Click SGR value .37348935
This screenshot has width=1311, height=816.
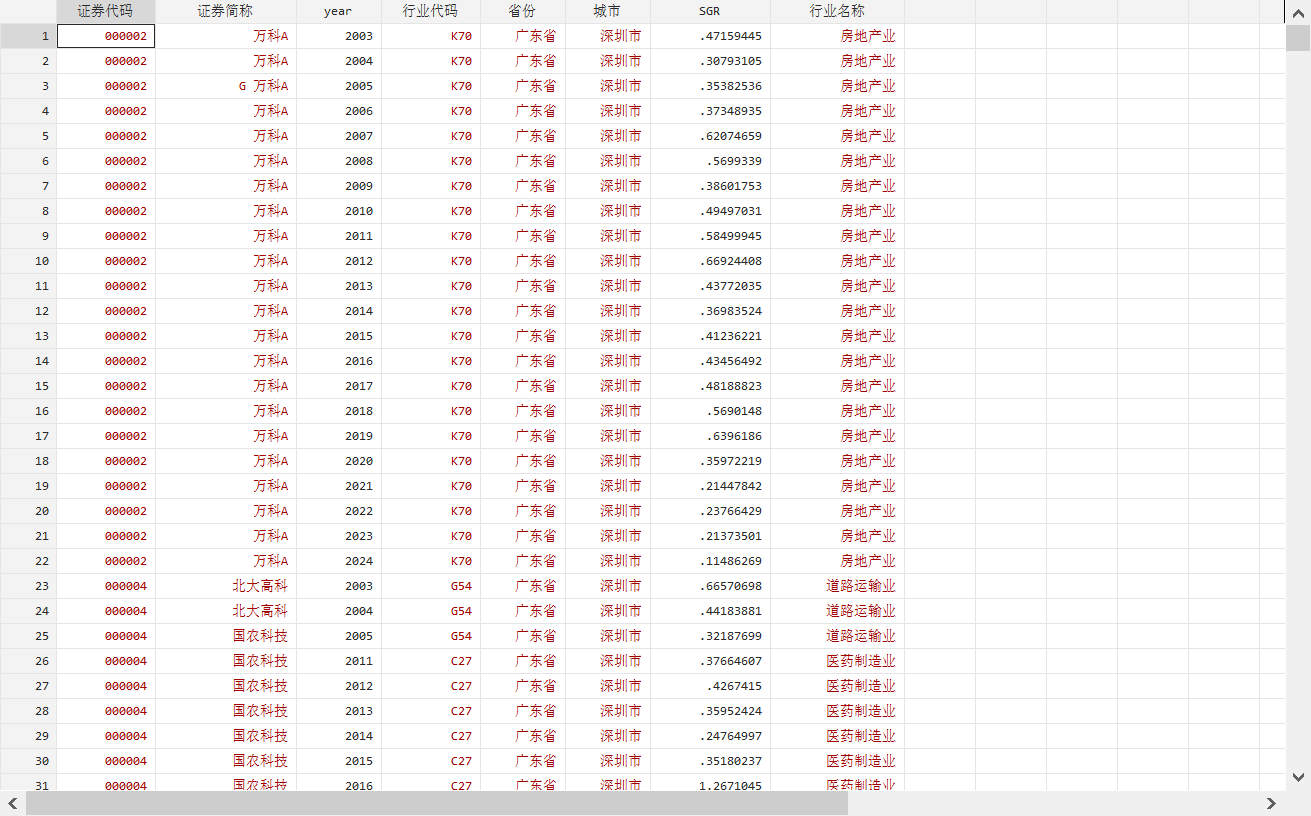click(x=710, y=111)
